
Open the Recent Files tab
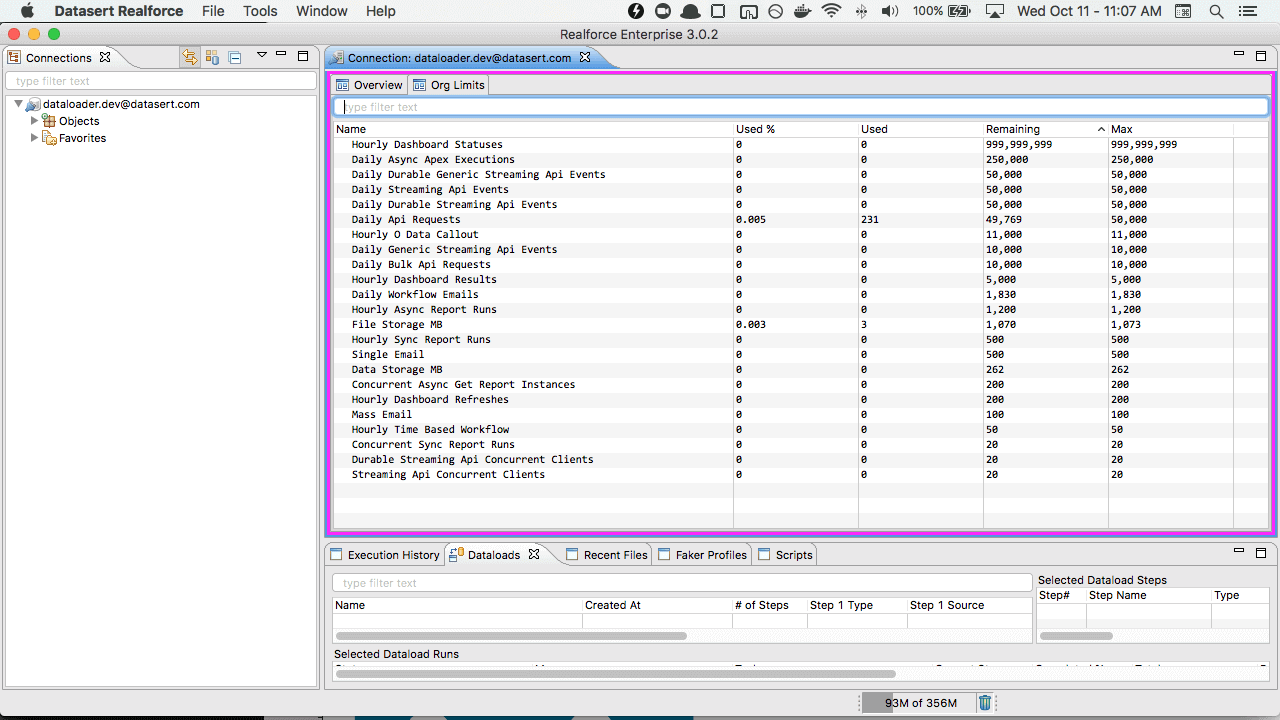click(606, 554)
